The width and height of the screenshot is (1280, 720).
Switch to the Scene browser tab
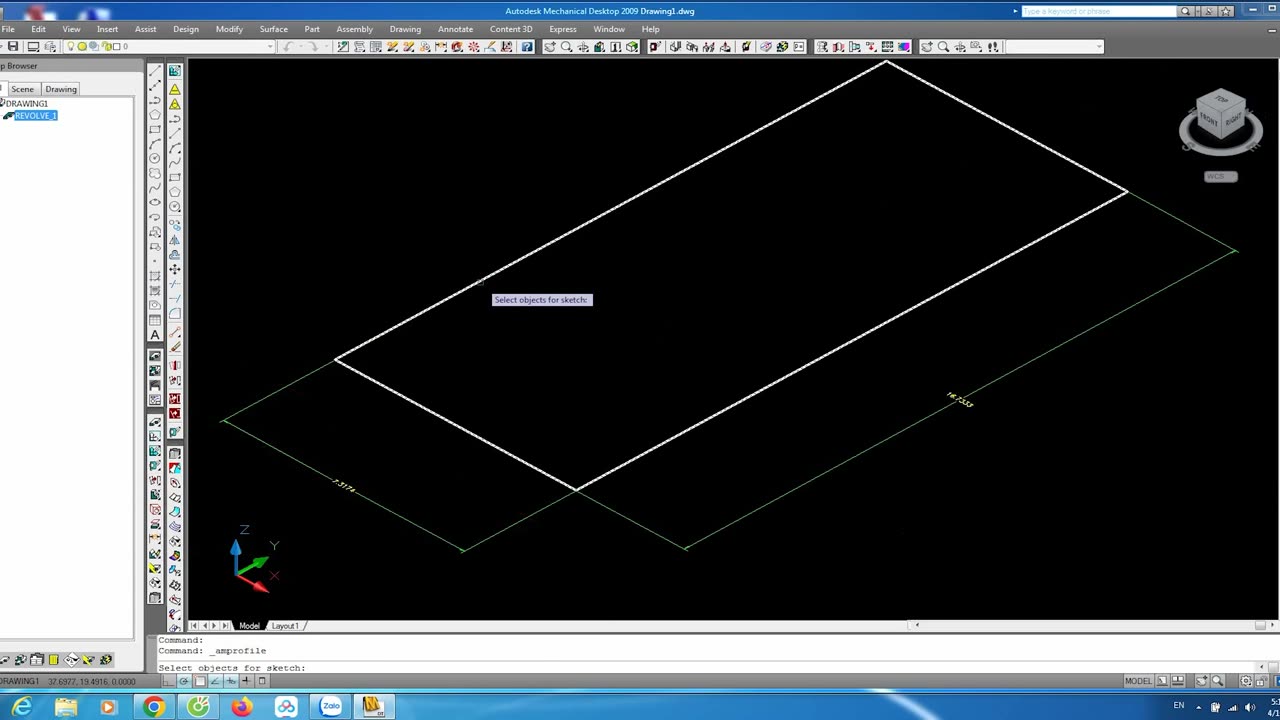click(22, 89)
